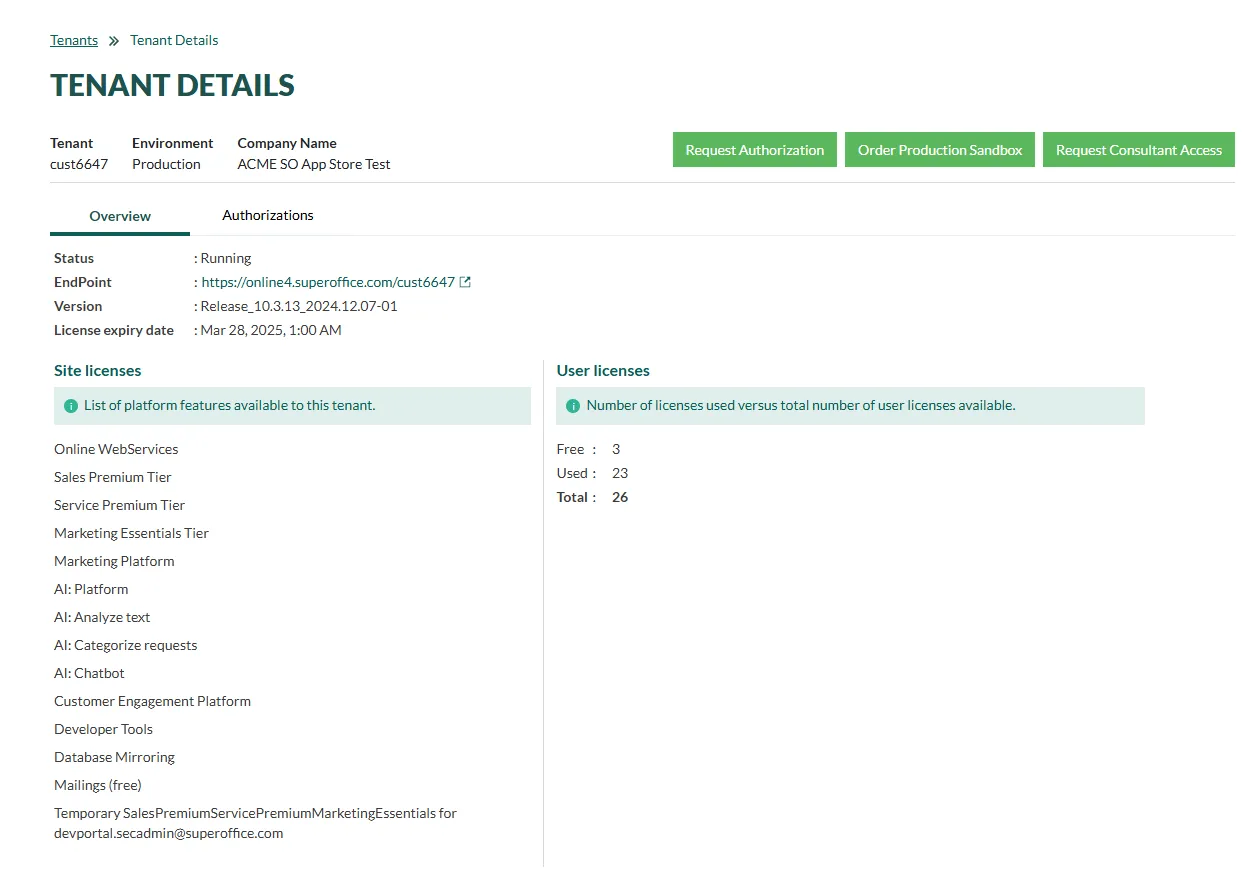1250x882 pixels.
Task: Click the Site licenses section heading
Action: [98, 371]
